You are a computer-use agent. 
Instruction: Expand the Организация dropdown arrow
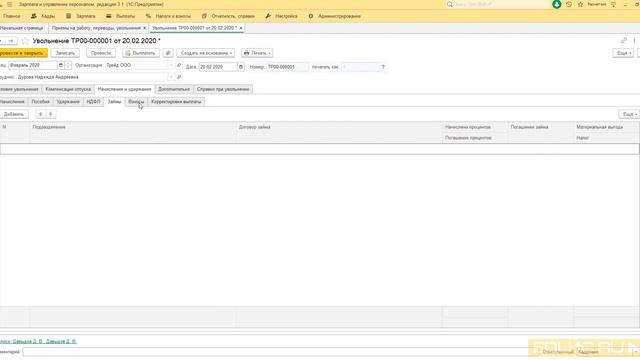click(x=171, y=65)
